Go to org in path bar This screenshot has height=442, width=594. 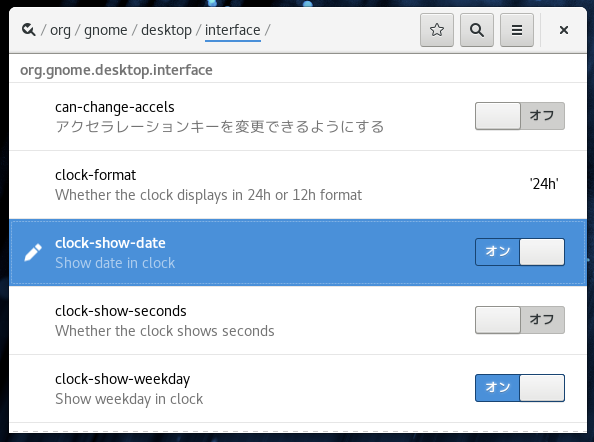tap(60, 30)
